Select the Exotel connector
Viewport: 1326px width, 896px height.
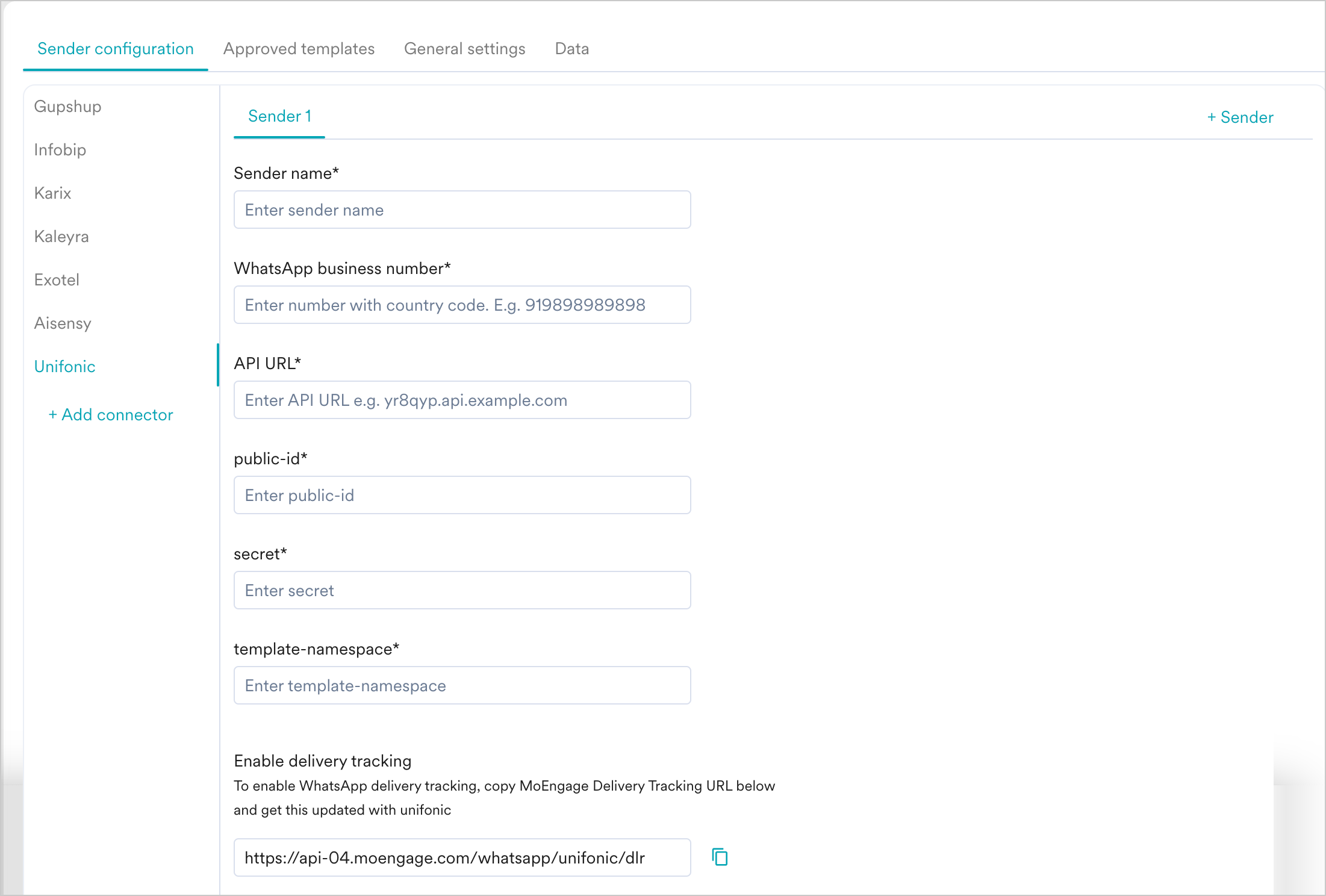(x=56, y=280)
